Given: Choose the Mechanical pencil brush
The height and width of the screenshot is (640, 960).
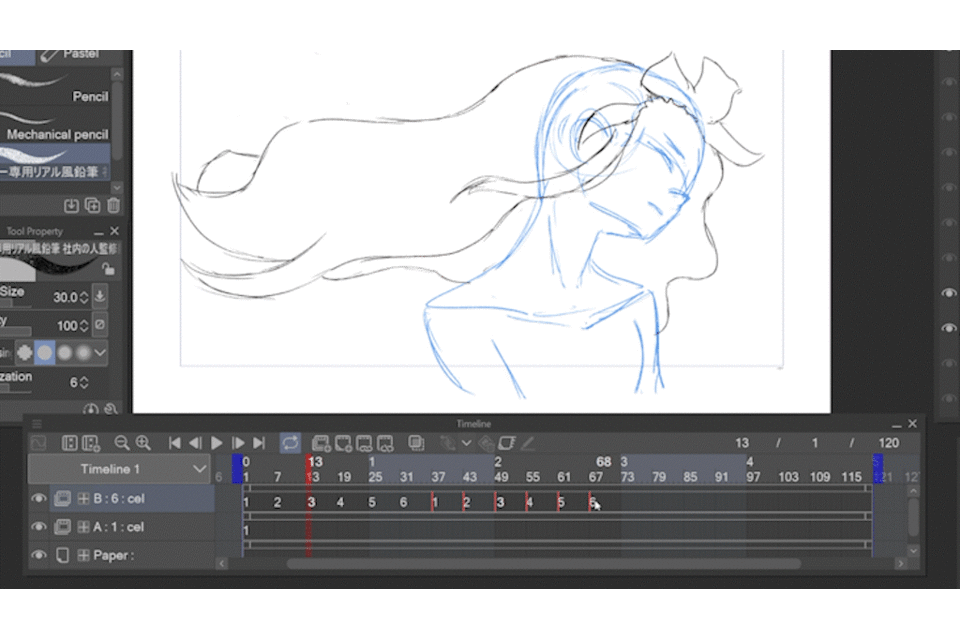Looking at the screenshot, I should coord(55,126).
